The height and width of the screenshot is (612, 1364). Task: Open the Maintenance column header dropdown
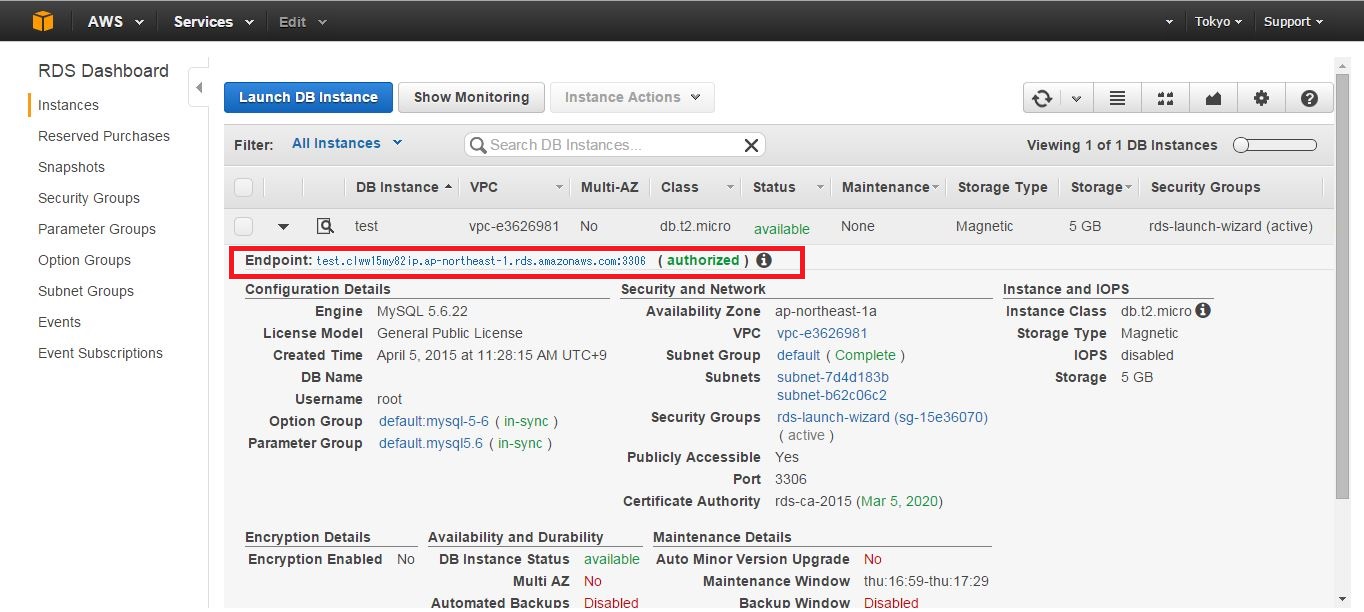[935, 187]
